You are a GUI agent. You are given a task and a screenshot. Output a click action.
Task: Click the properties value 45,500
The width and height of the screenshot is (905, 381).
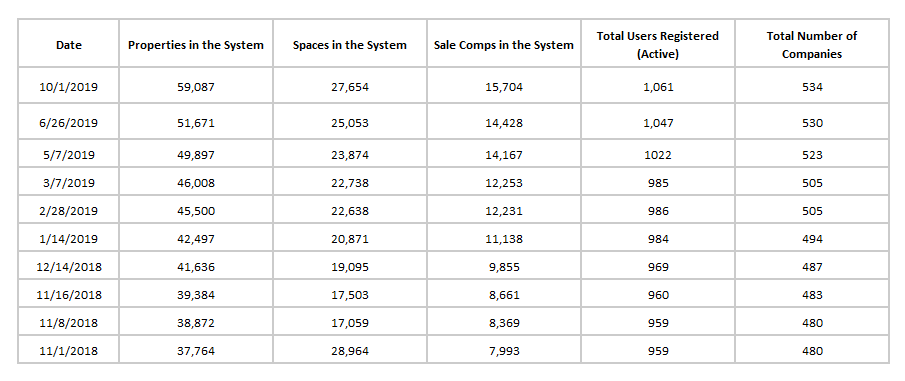pyautogui.click(x=196, y=211)
